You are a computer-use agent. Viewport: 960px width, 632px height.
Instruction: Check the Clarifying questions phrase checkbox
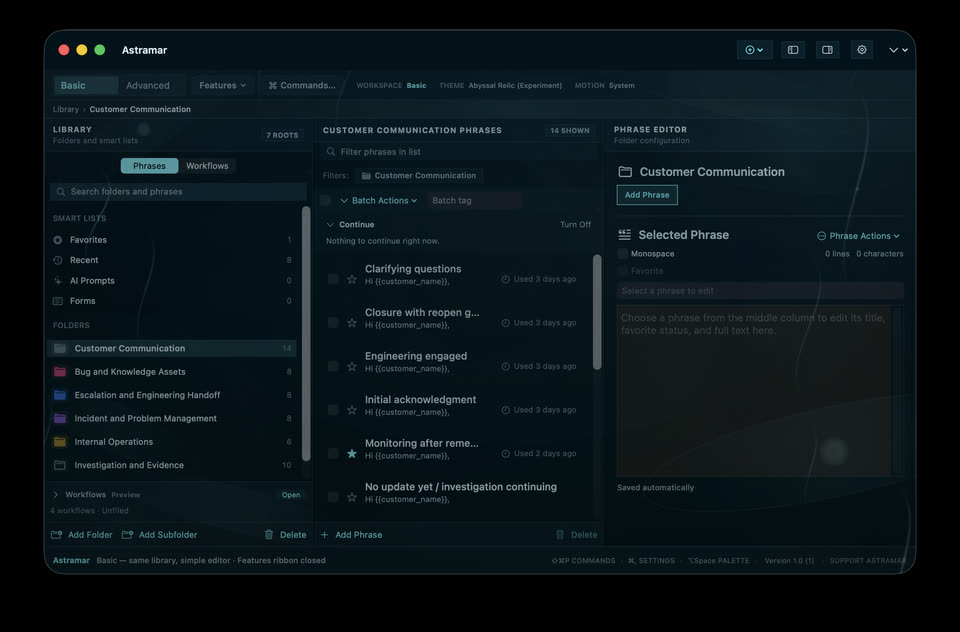tap(333, 279)
